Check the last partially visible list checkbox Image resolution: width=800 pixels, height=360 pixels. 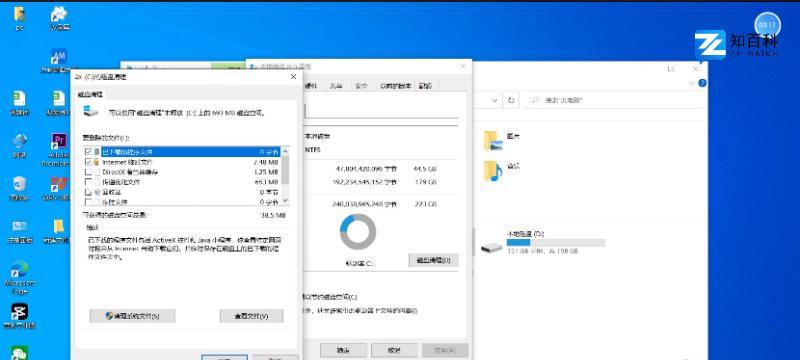point(88,202)
